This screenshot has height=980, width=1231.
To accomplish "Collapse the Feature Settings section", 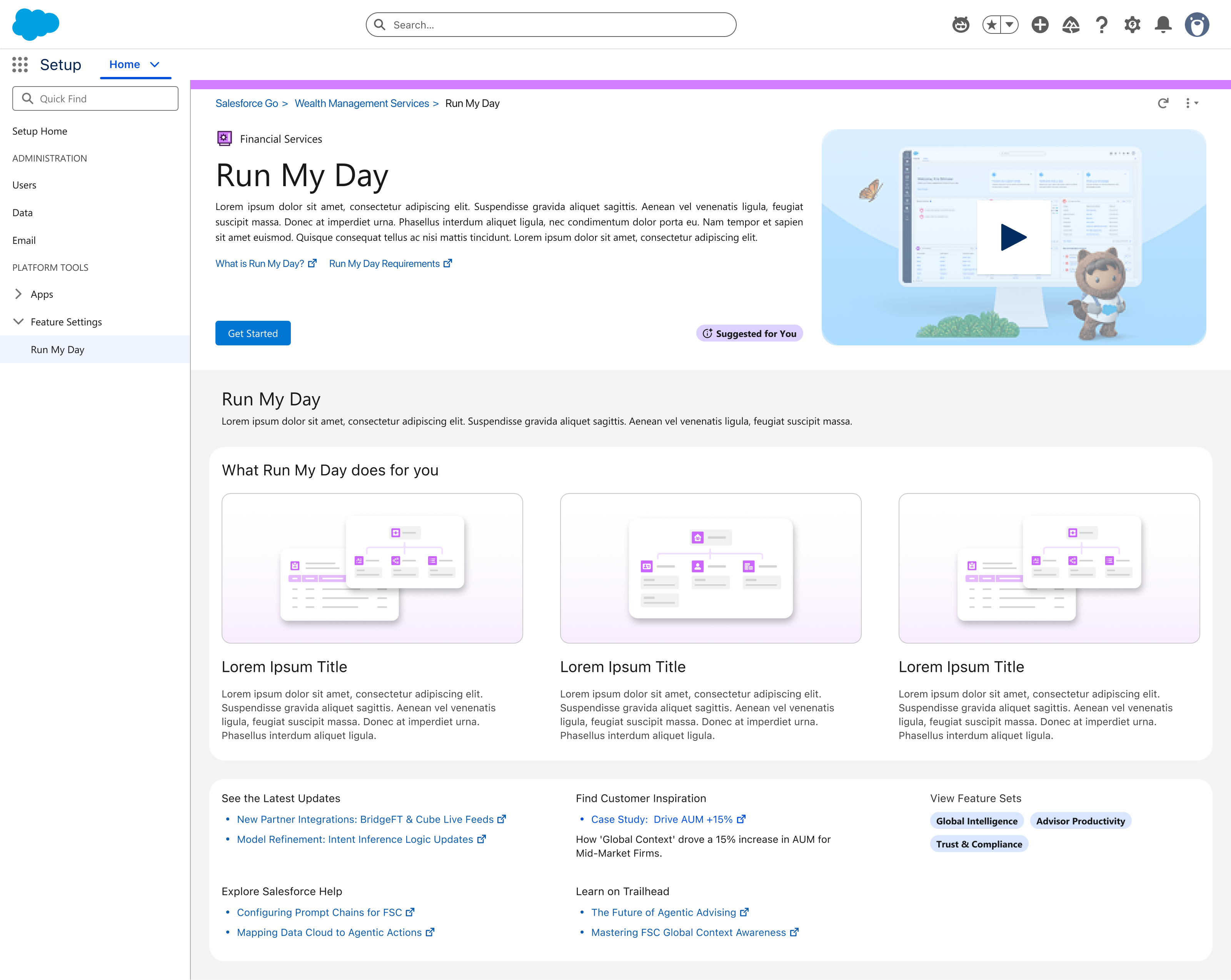I will (x=18, y=321).
